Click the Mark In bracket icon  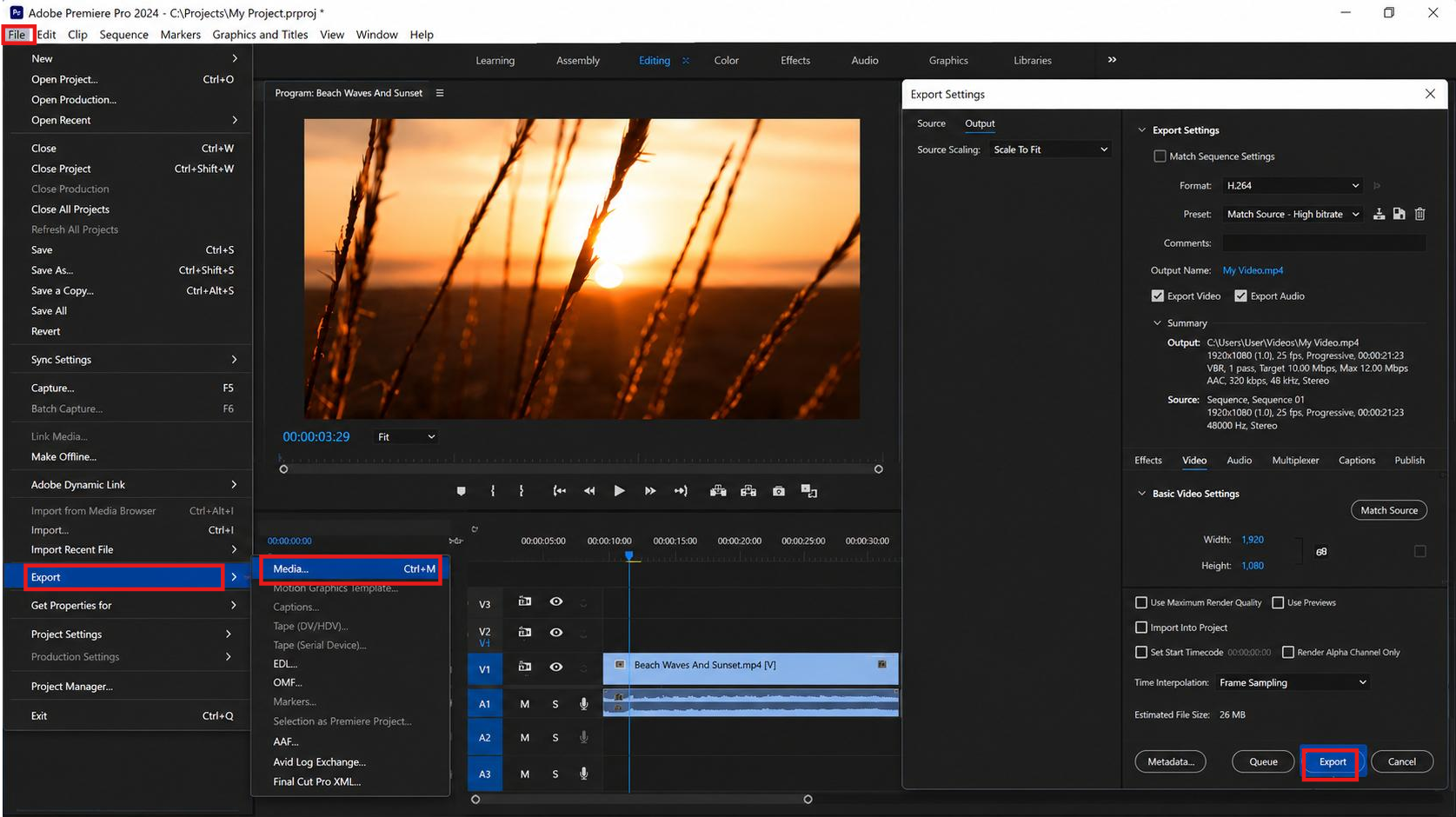coord(492,491)
